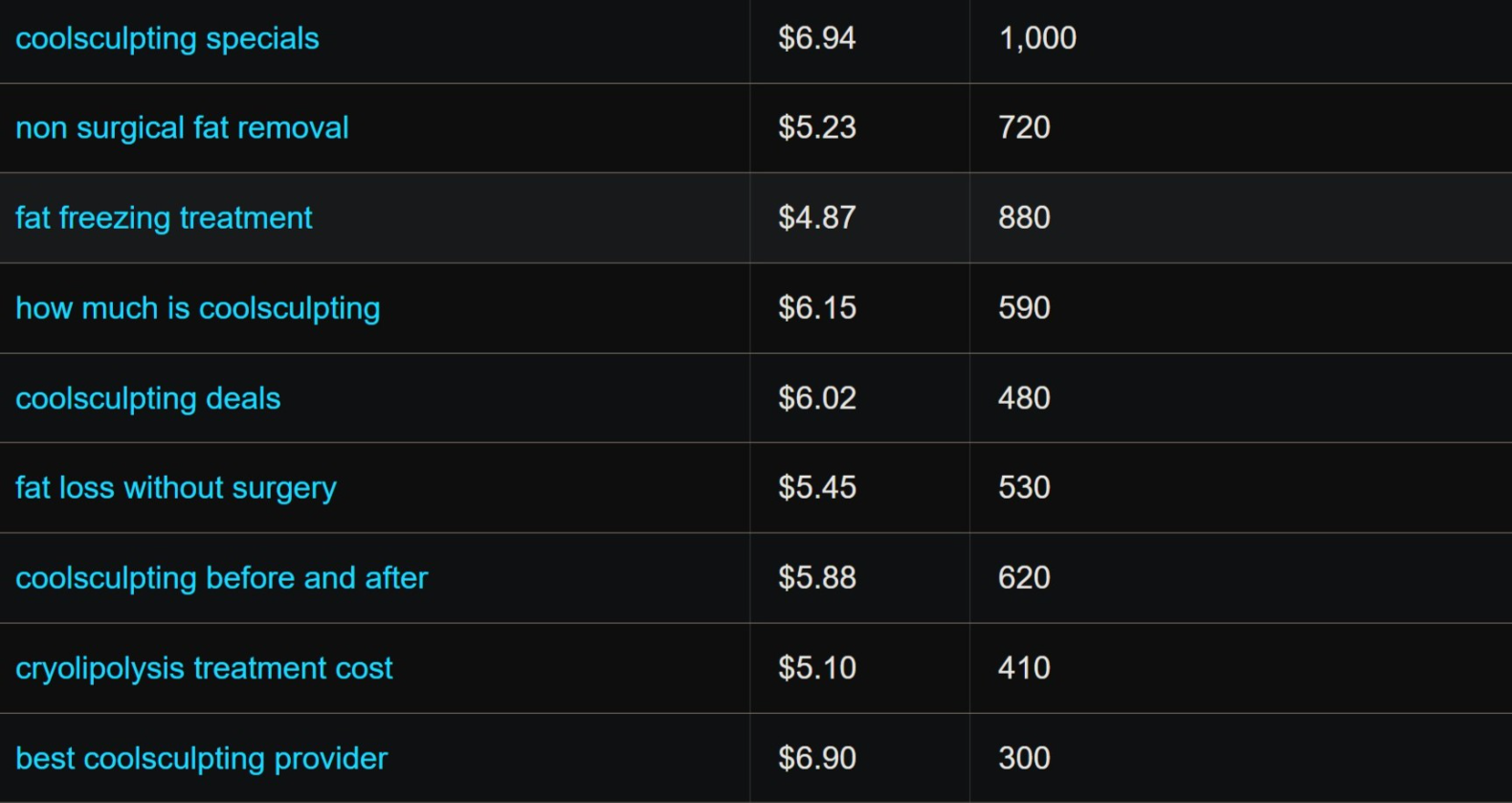Screen dimensions: 1512x803
Task: Open best coolsculpting provider link
Action: click(202, 758)
